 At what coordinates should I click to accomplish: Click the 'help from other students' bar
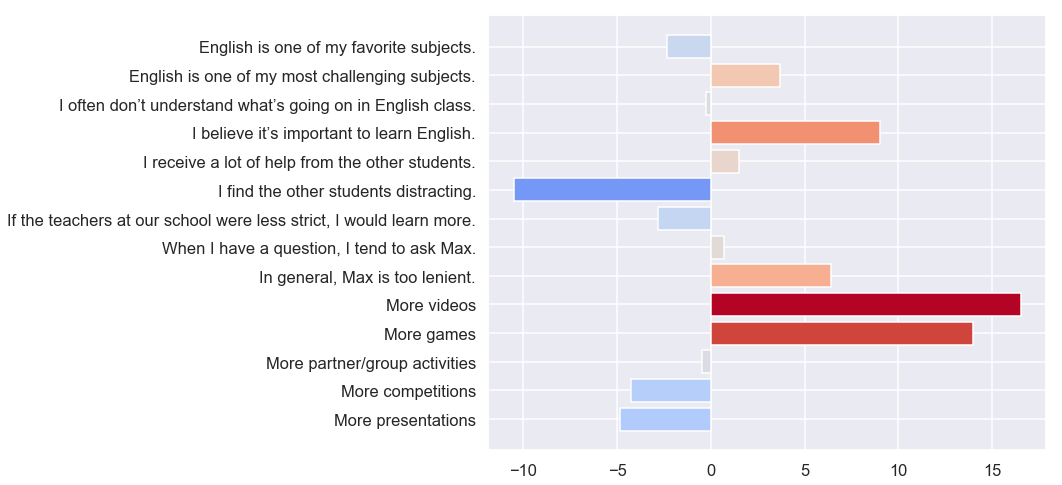tap(725, 161)
